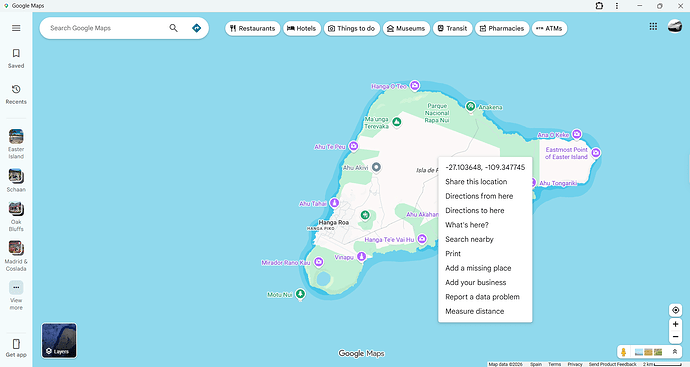The width and height of the screenshot is (690, 367).
Task: Open the Schaan recent thumbnail
Action: 16,176
